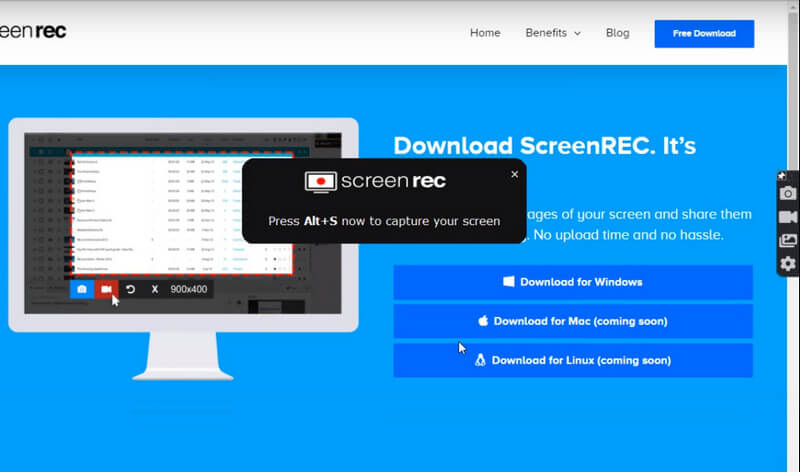Click the screenrec site logo in header
The width and height of the screenshot is (800, 472).
(x=33, y=31)
